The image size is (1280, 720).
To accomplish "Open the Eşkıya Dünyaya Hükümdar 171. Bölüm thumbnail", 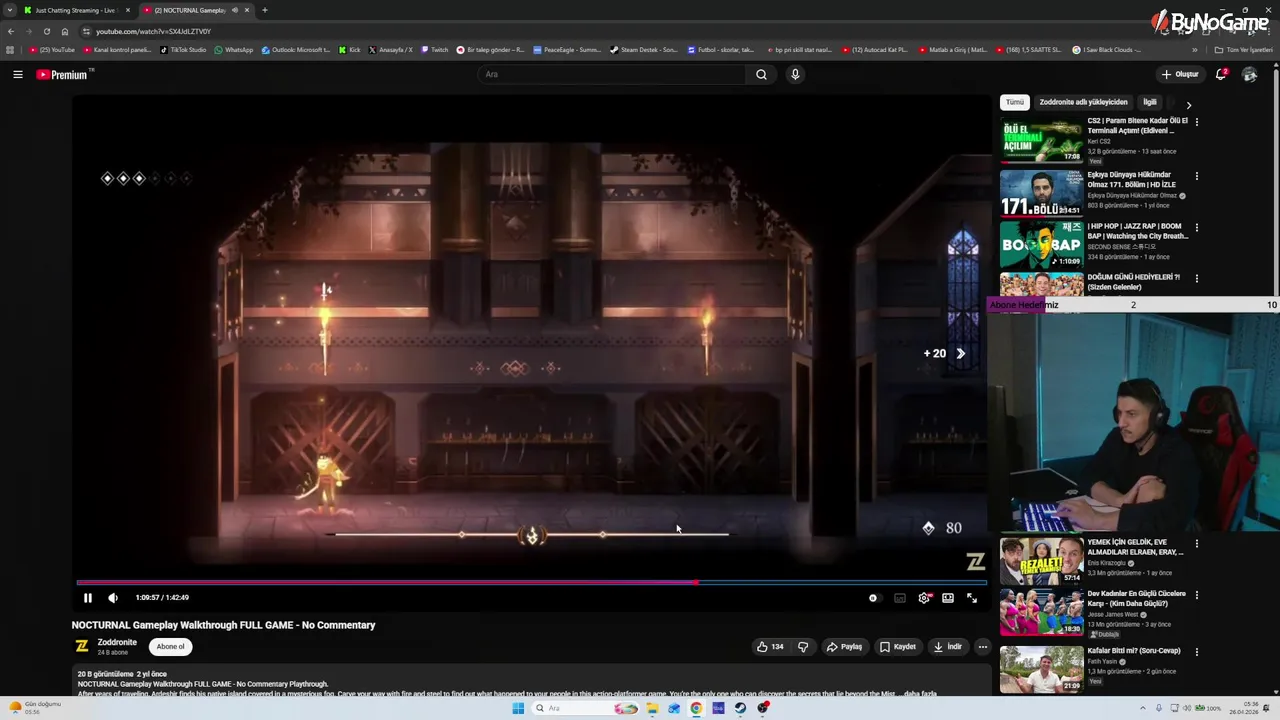I will point(1041,193).
